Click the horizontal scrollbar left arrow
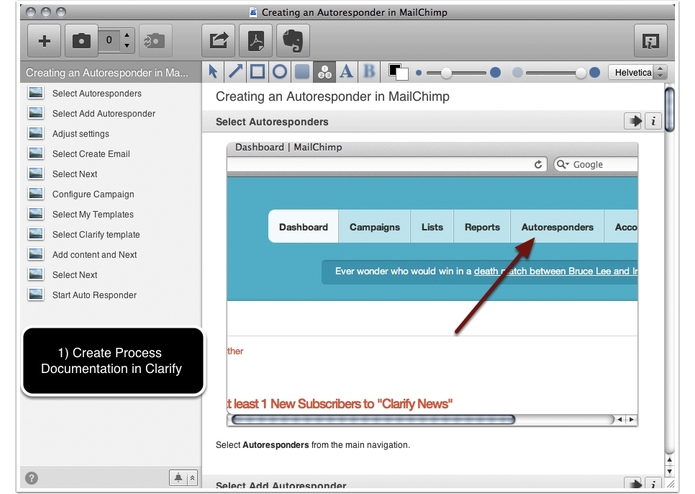695x494 pixels. pyautogui.click(x=620, y=419)
